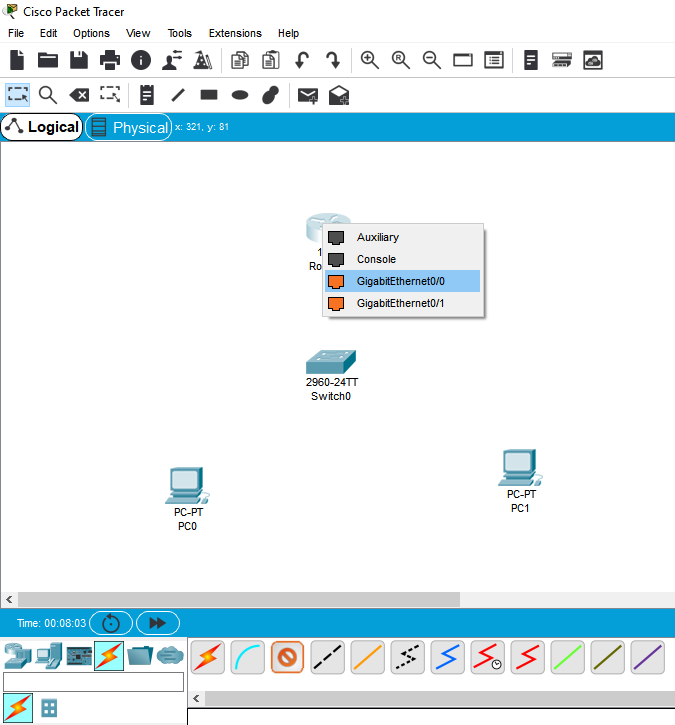Select the Draw Line tool
The width and height of the screenshot is (675, 725).
[178, 95]
